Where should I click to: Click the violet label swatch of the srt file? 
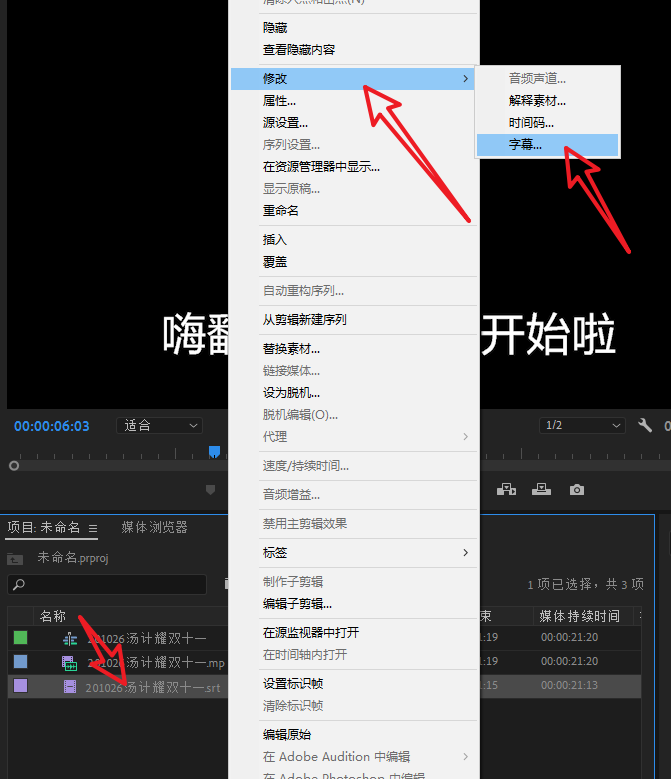(20, 686)
